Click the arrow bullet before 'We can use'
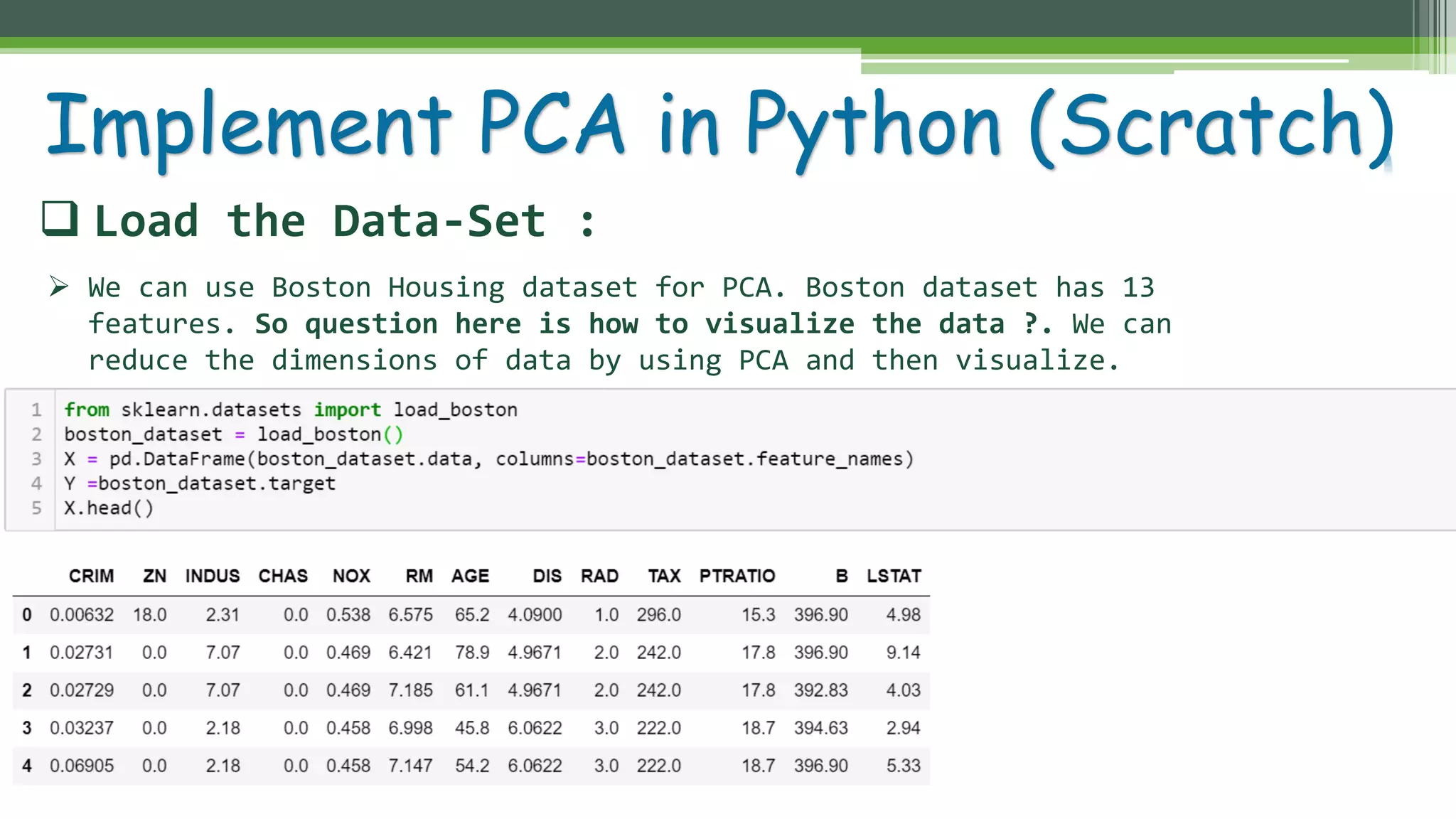Image resolution: width=1456 pixels, height=819 pixels. [59, 287]
